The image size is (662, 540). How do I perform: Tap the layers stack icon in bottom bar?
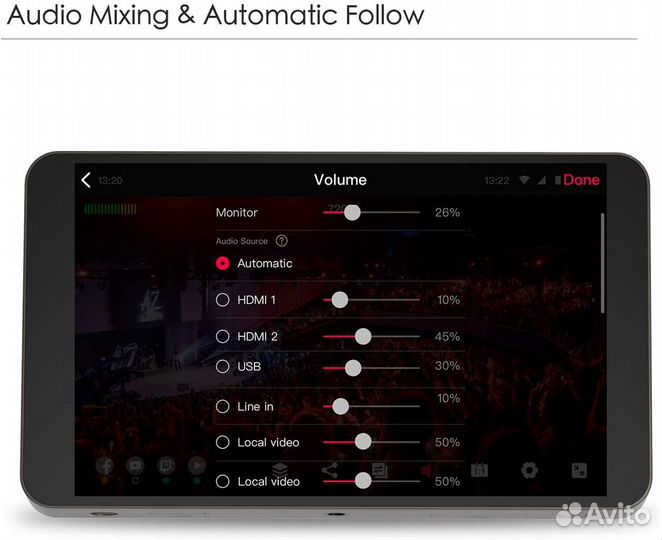click(x=279, y=469)
